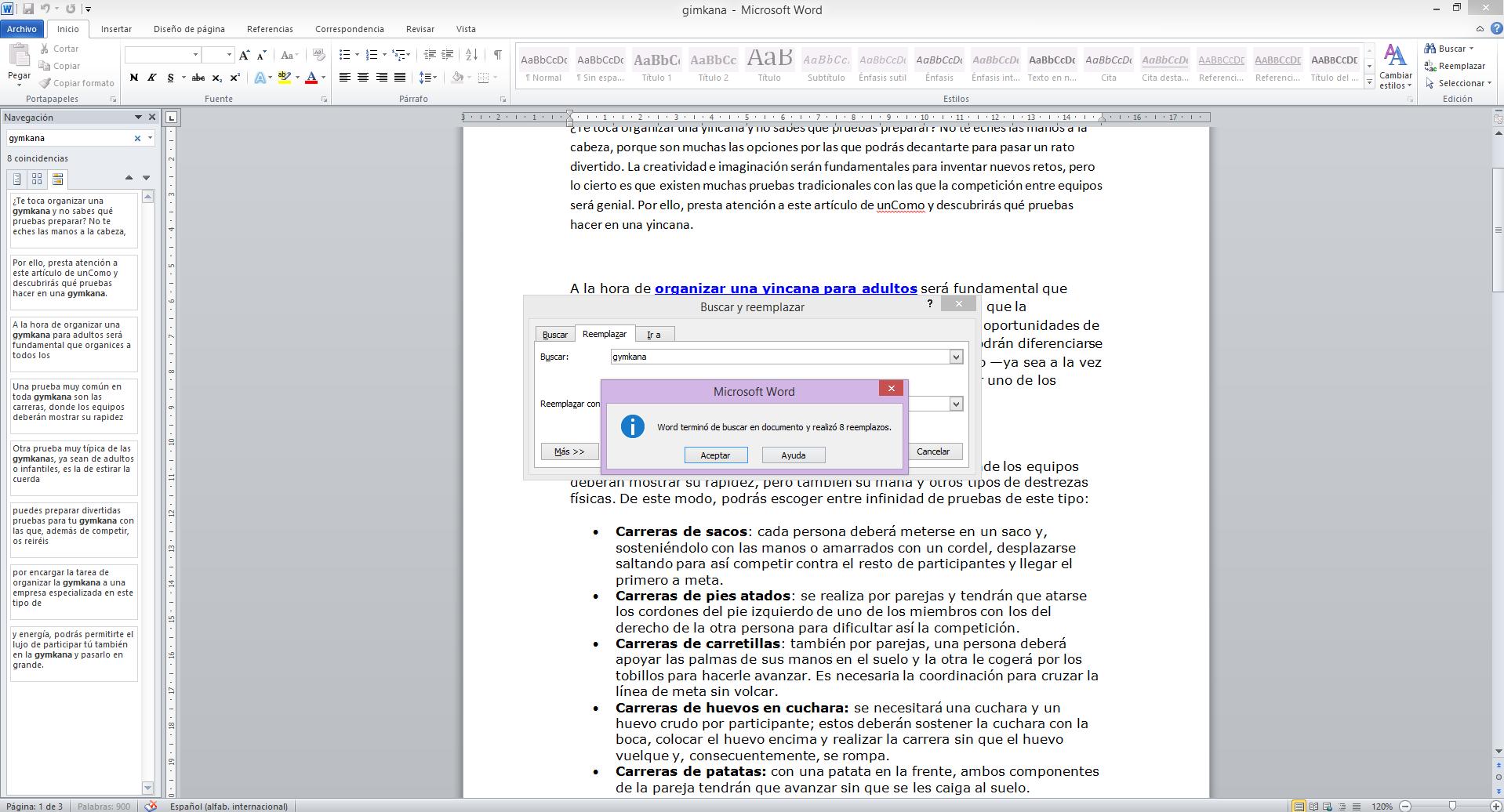1504x812 pixels.
Task: Toggle bold (N) formatting
Action: tap(133, 78)
